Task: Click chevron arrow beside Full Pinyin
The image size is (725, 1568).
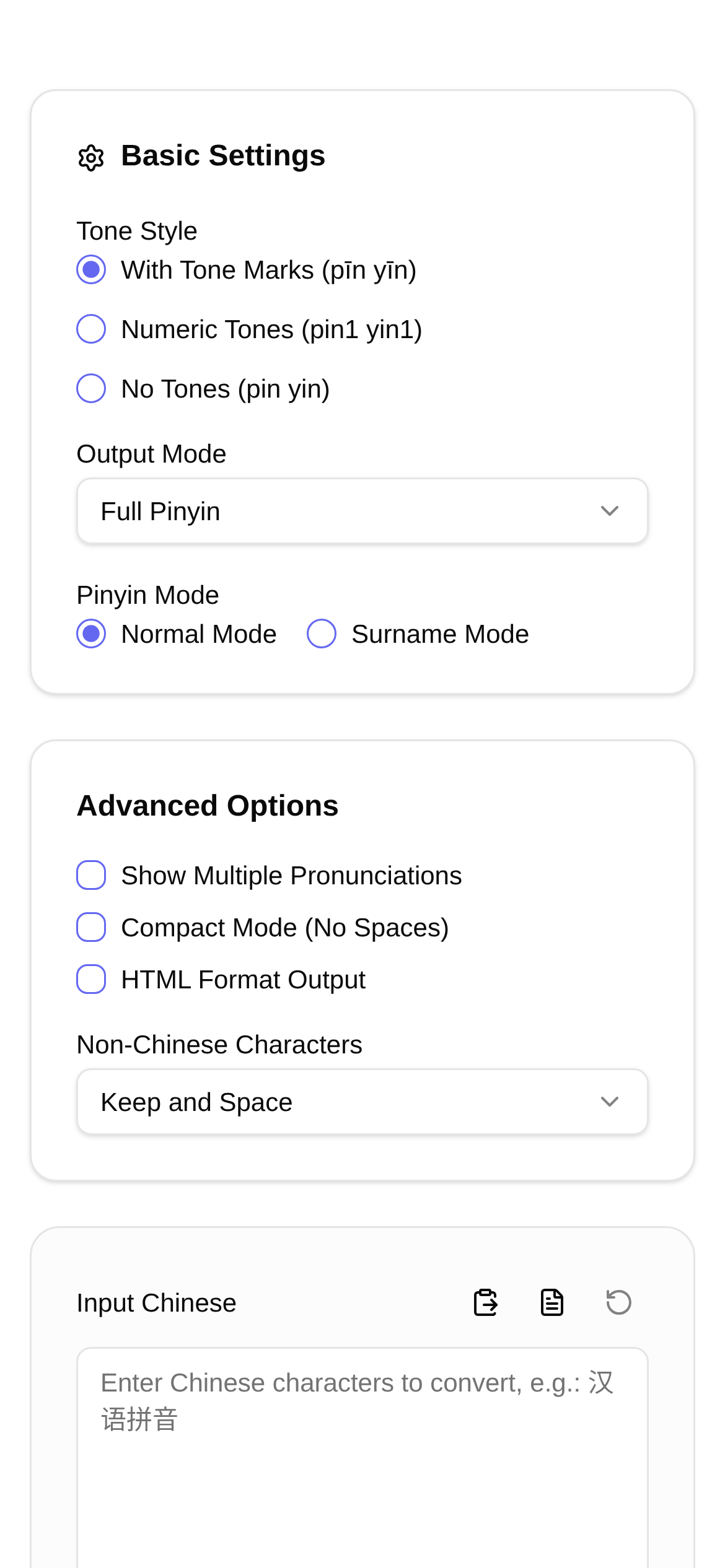Action: (610, 512)
